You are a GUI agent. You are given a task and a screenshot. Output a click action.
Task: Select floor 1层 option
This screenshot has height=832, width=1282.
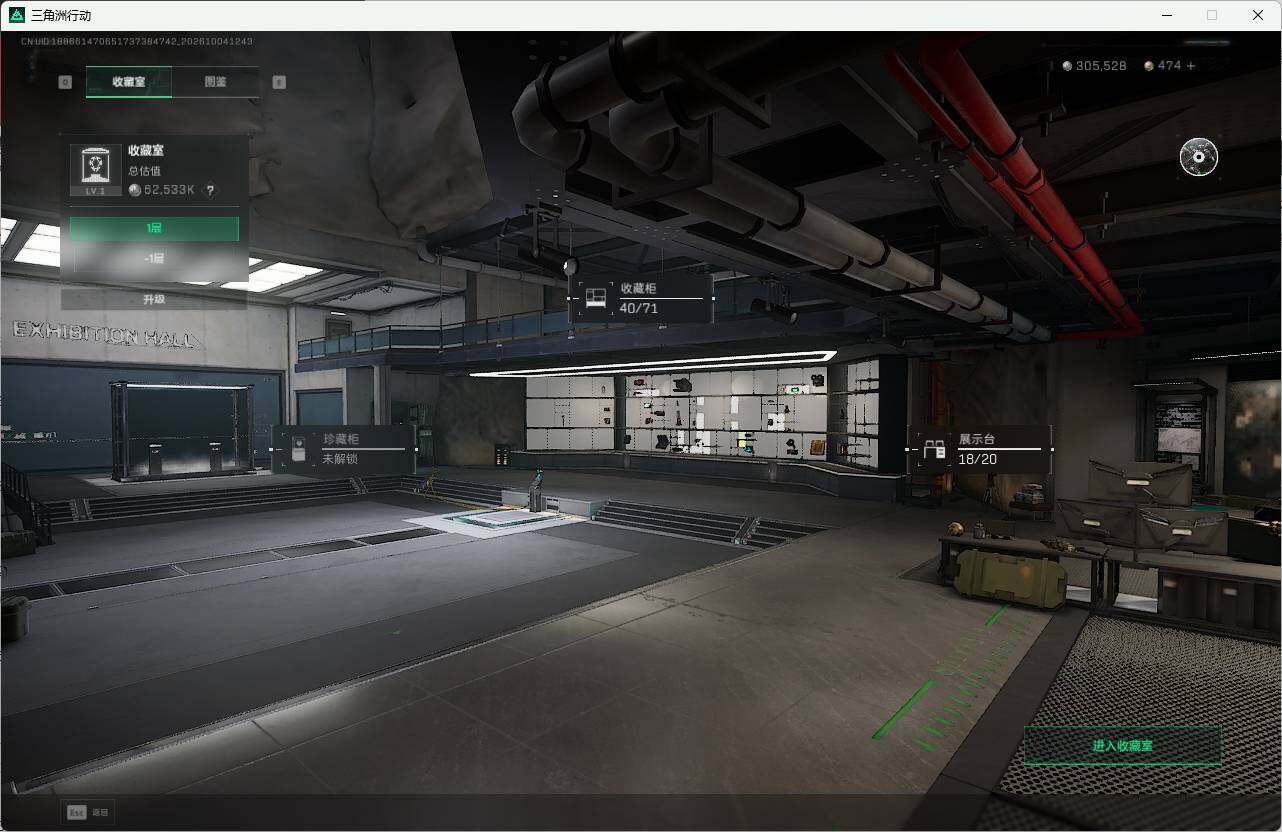point(154,229)
